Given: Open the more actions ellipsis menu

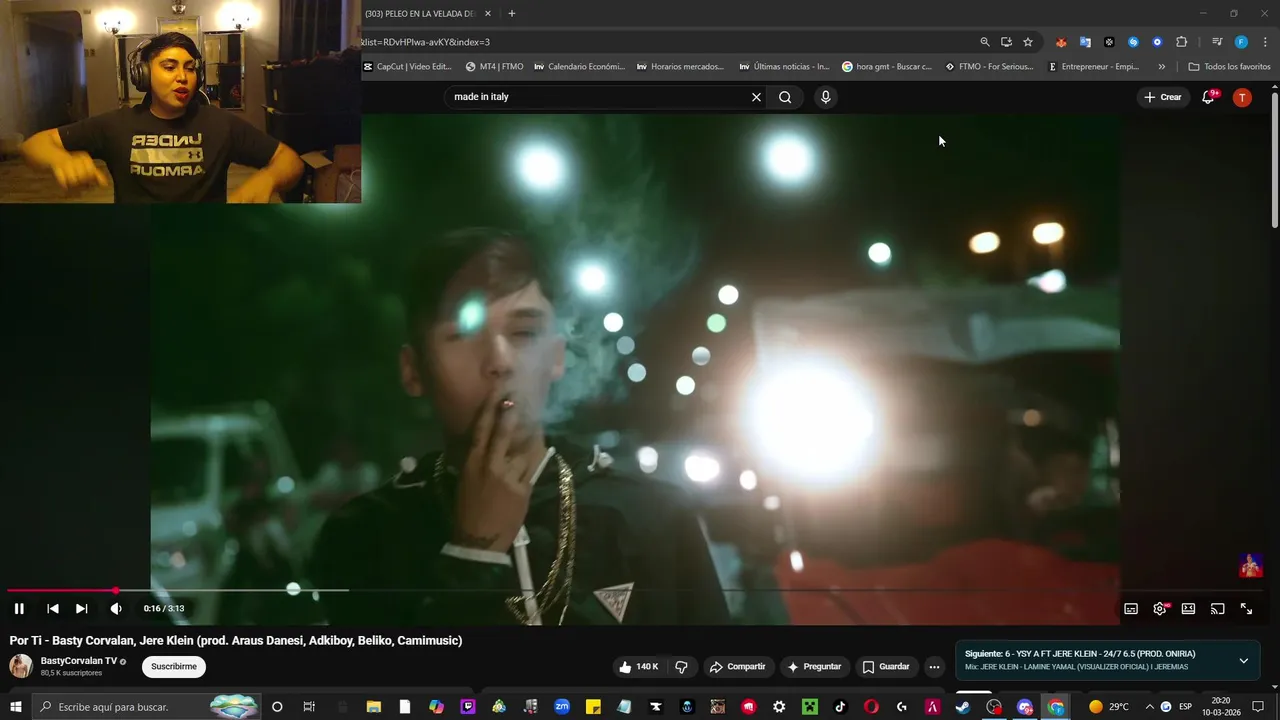Looking at the screenshot, I should pyautogui.click(x=934, y=667).
